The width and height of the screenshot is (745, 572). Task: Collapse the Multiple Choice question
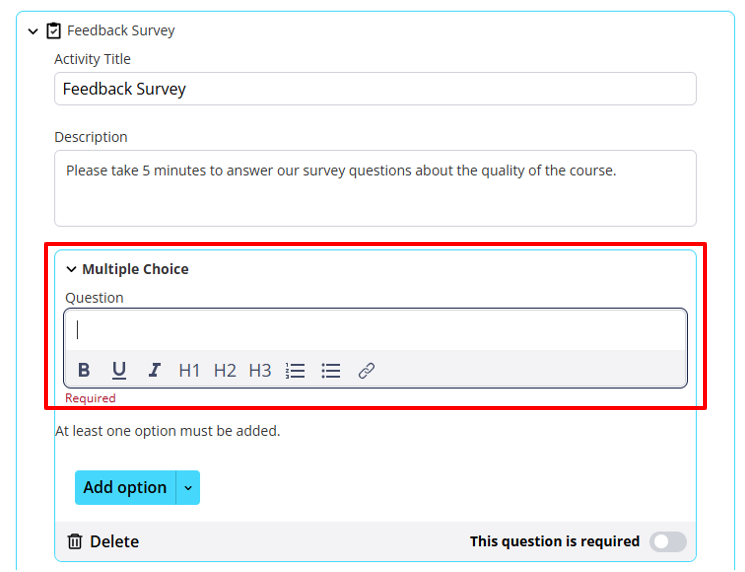point(71,269)
